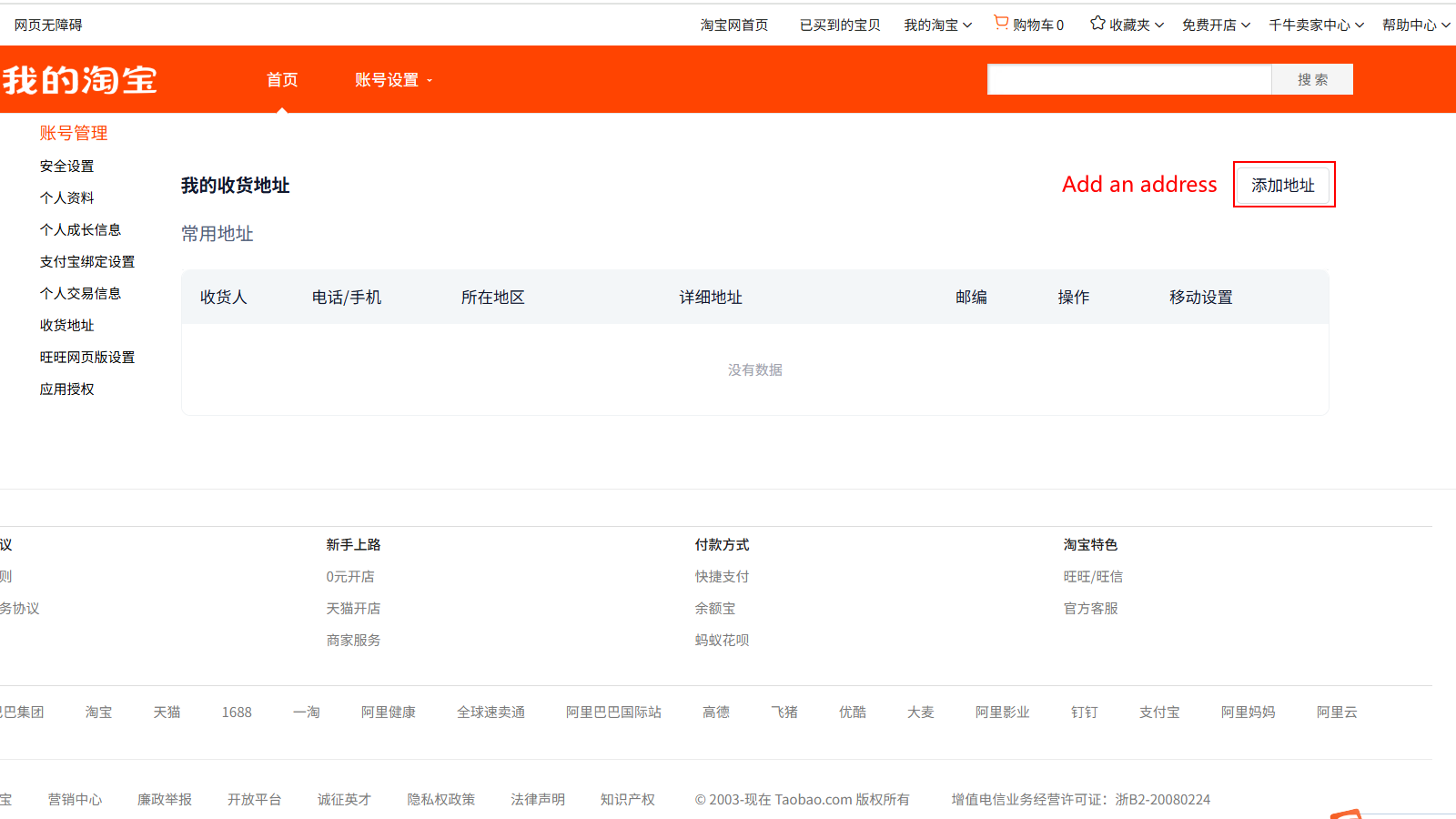Go to 淘宝网首页

coord(733,25)
